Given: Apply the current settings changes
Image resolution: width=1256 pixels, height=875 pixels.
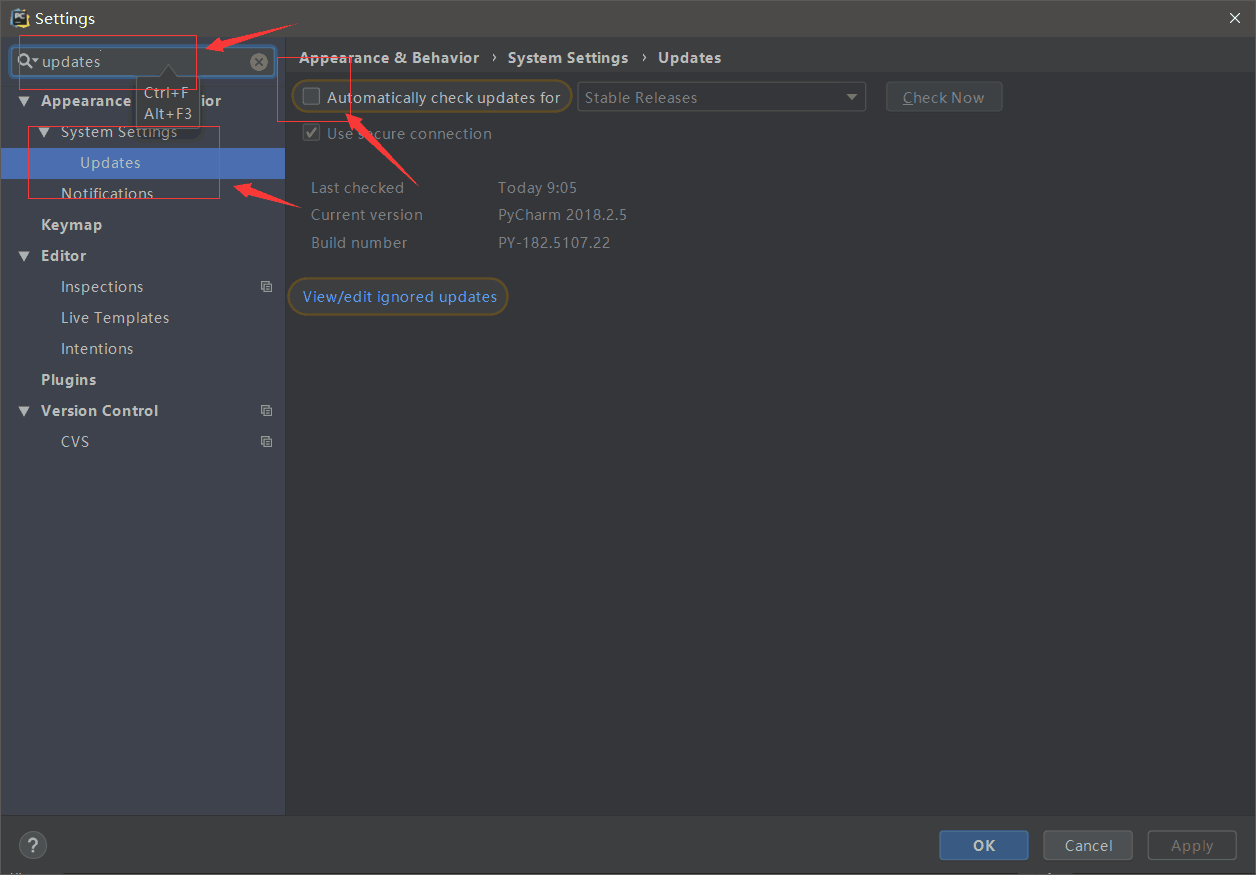Looking at the screenshot, I should [x=1192, y=845].
